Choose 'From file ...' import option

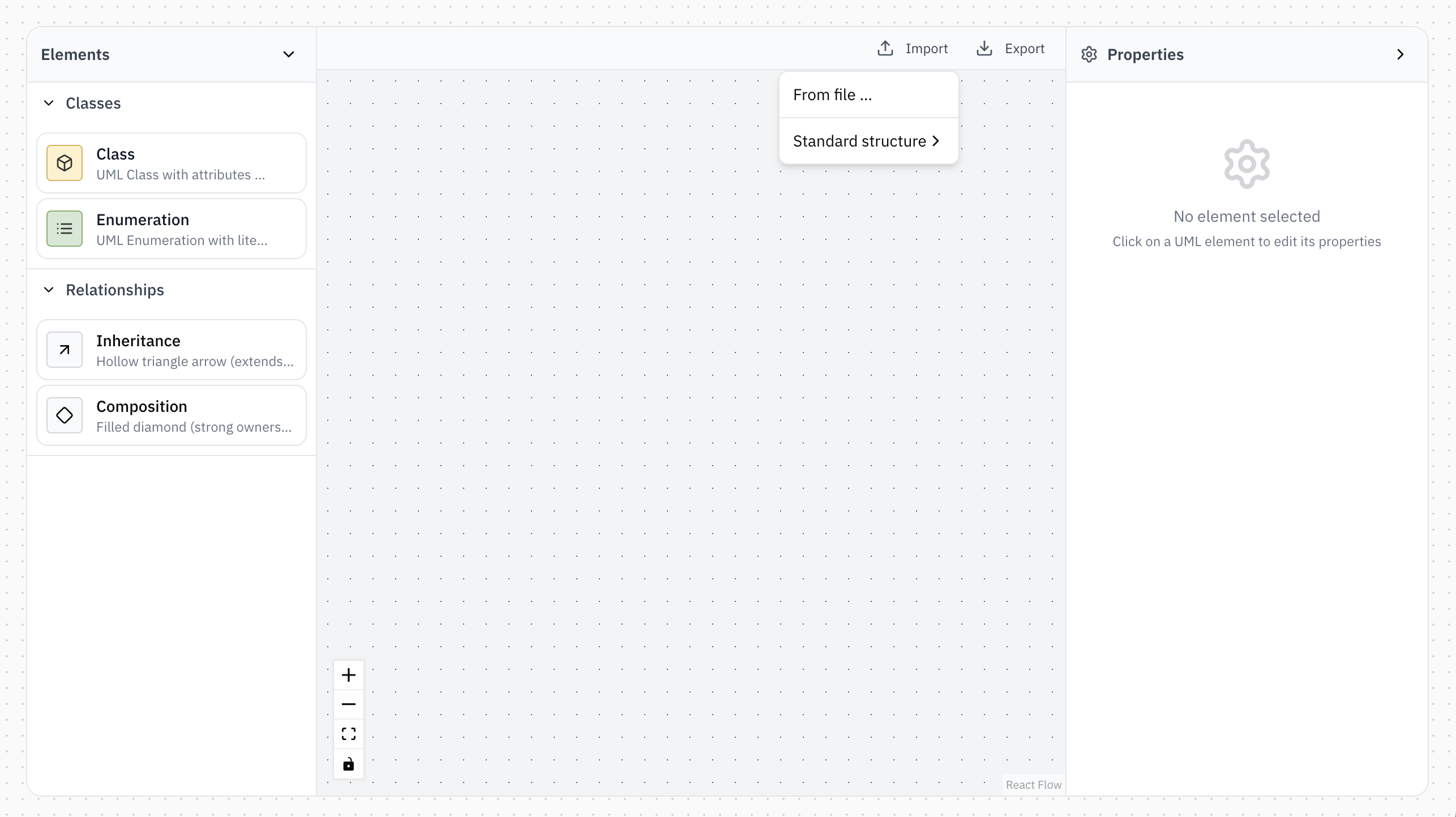click(869, 94)
